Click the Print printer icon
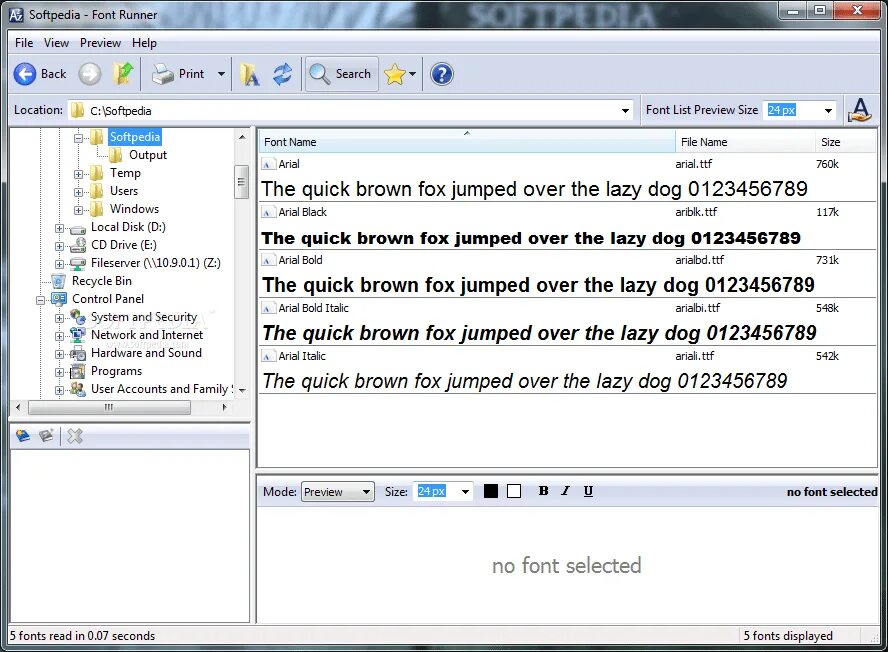Screen dimensions: 888x652 point(163,74)
